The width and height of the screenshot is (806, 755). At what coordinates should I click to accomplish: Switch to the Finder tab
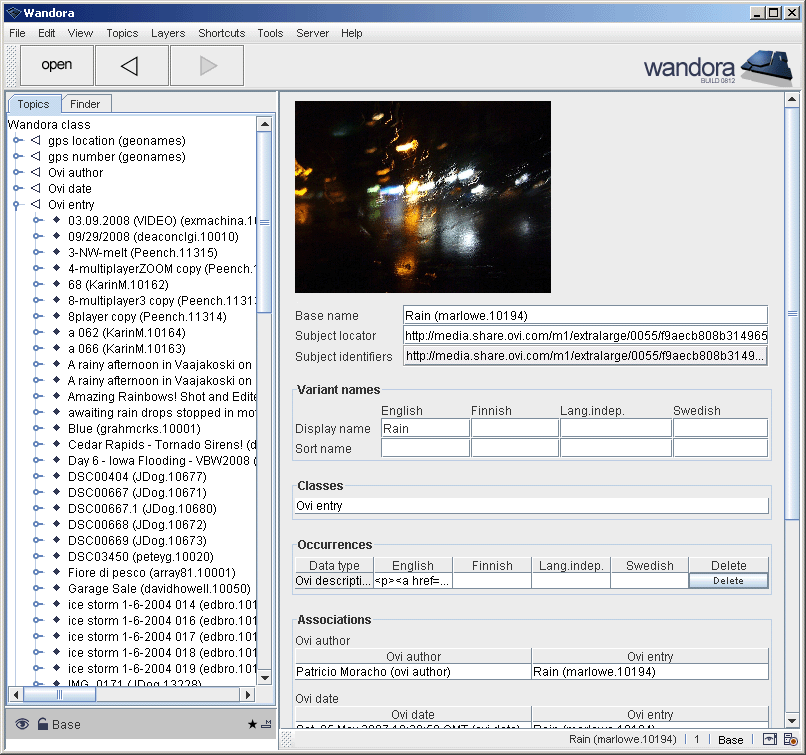pos(86,103)
